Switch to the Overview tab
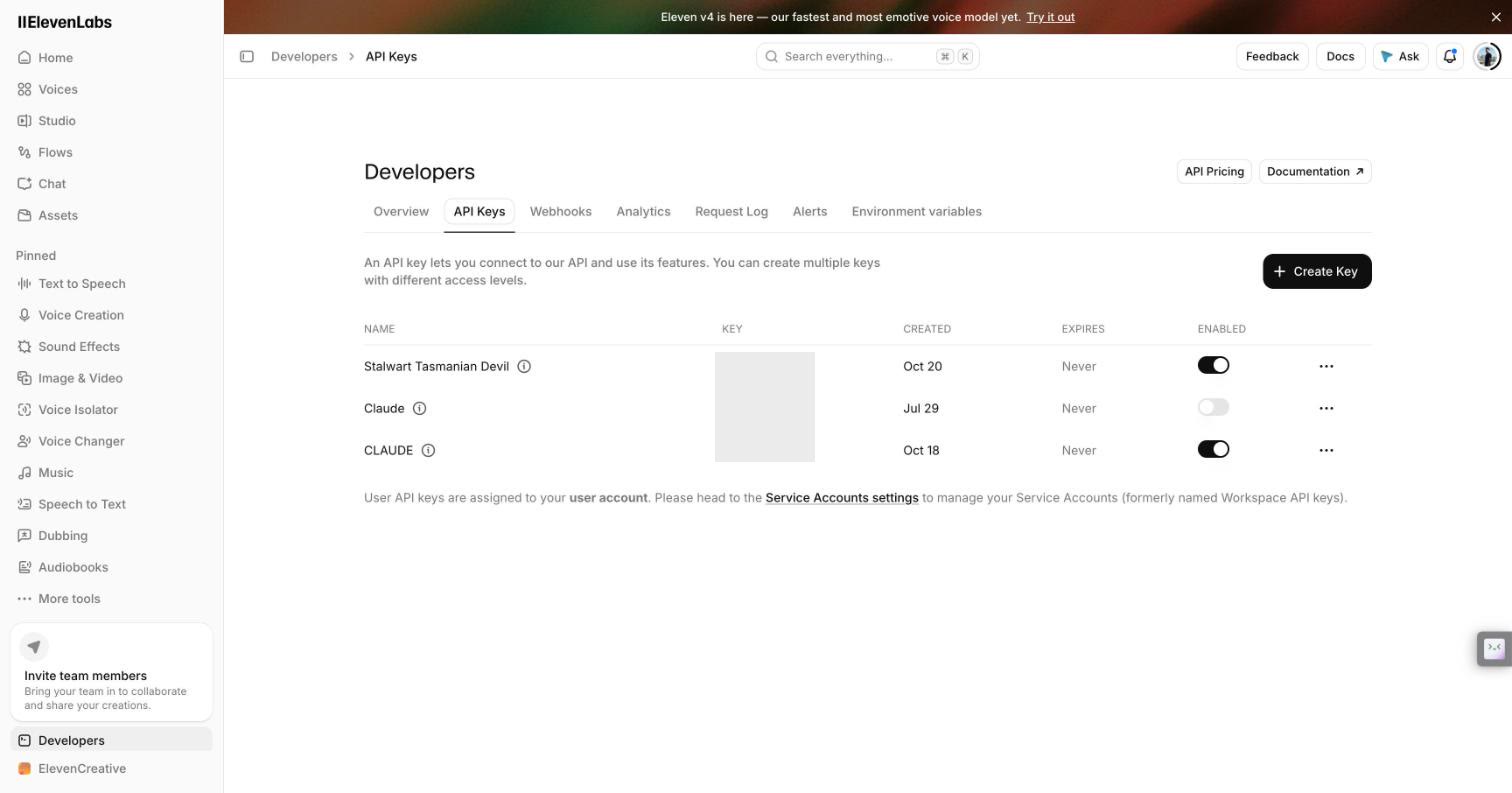The width and height of the screenshot is (1512, 793). click(401, 212)
